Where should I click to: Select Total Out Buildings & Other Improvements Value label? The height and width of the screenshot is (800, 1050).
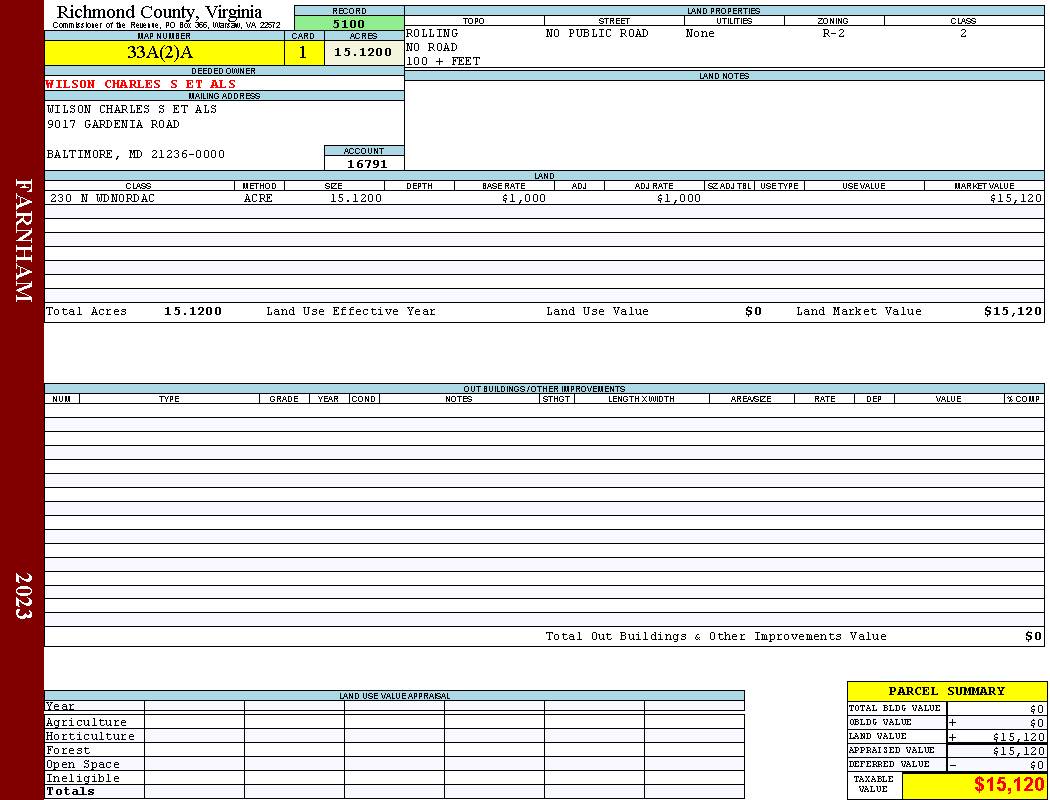(716, 637)
